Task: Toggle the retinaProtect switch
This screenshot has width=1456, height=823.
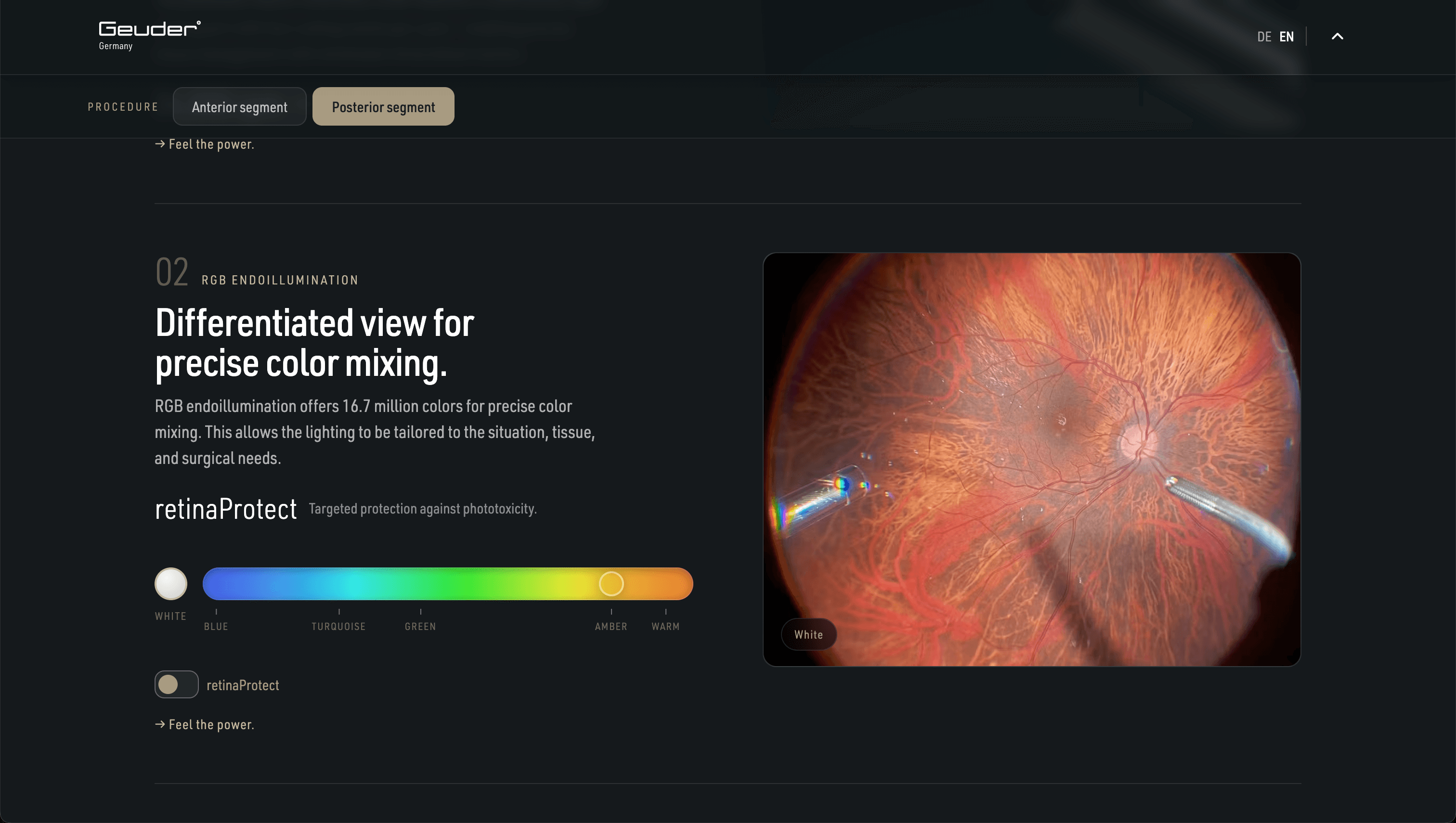Action: [176, 684]
